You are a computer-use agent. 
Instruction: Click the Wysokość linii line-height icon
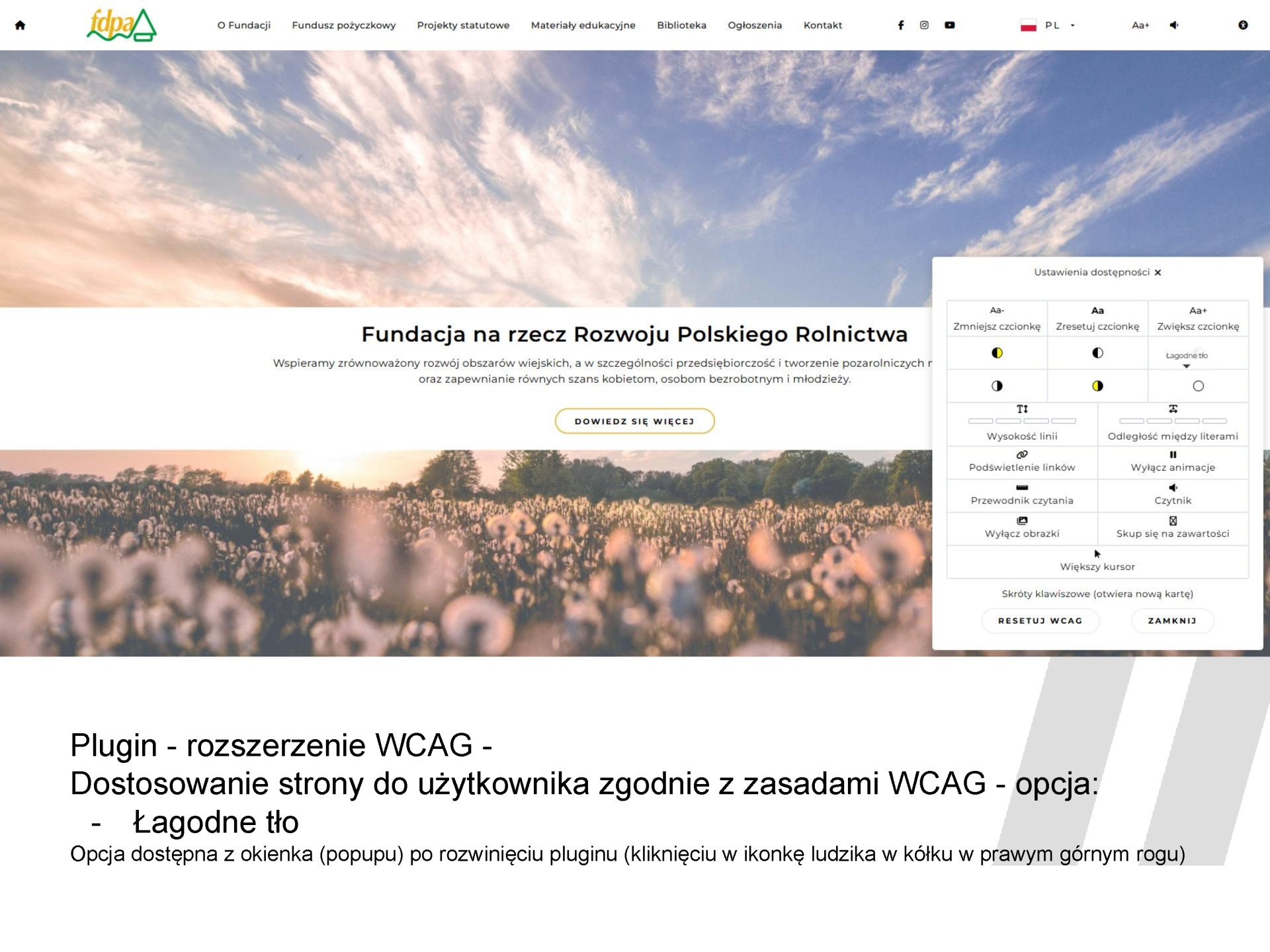[x=1022, y=409]
